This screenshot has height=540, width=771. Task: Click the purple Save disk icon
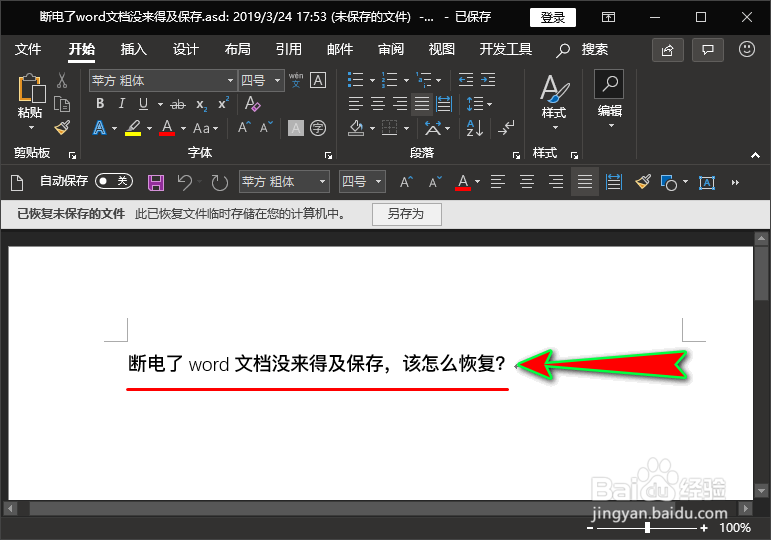[x=156, y=182]
